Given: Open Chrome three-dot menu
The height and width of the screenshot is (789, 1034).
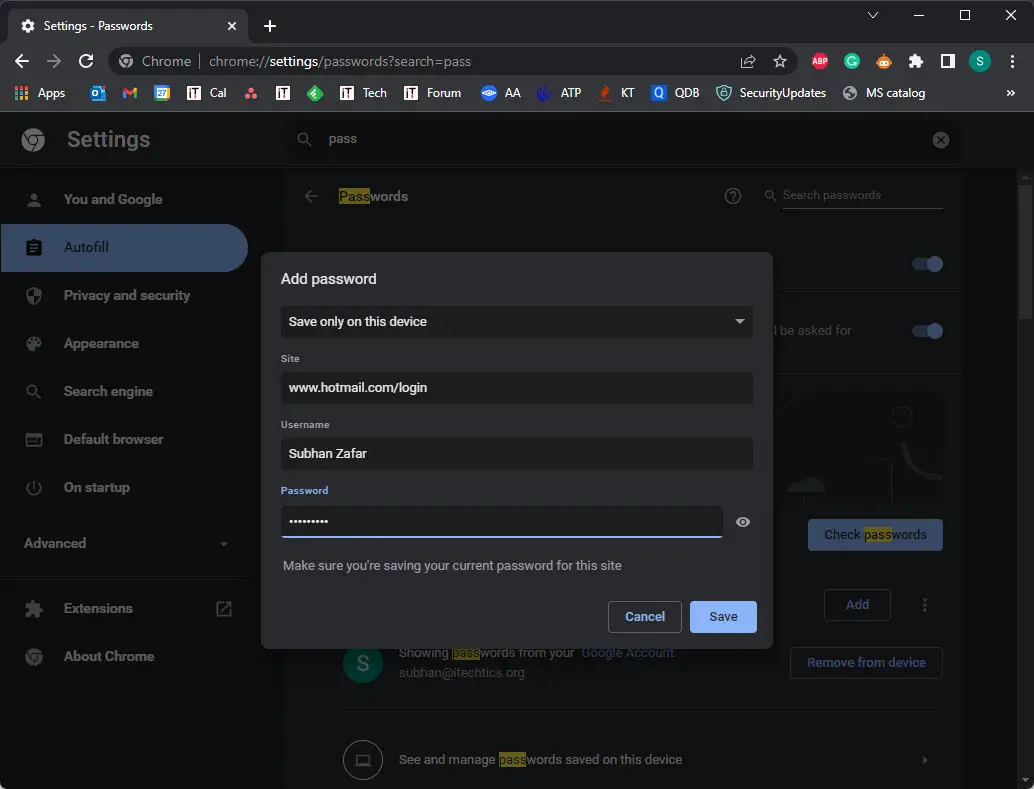Looking at the screenshot, I should pyautogui.click(x=1012, y=61).
